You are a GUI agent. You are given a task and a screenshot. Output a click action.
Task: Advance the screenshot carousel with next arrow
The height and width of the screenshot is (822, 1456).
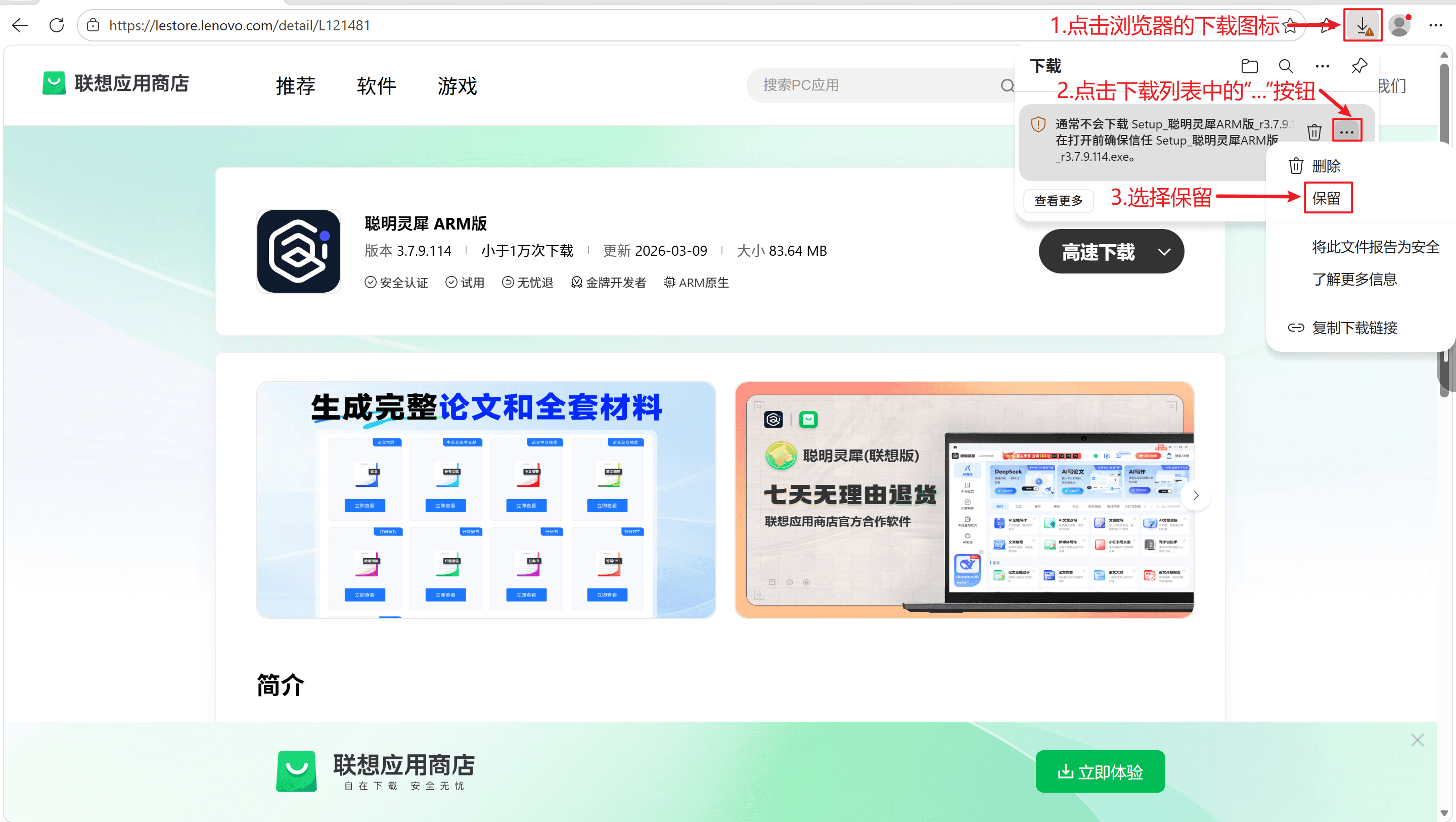1196,495
